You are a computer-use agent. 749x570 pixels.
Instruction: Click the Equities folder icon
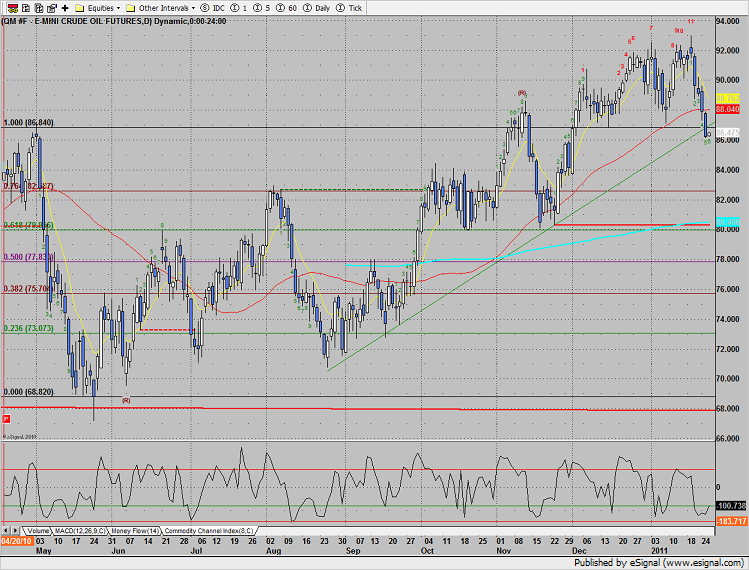click(x=78, y=7)
